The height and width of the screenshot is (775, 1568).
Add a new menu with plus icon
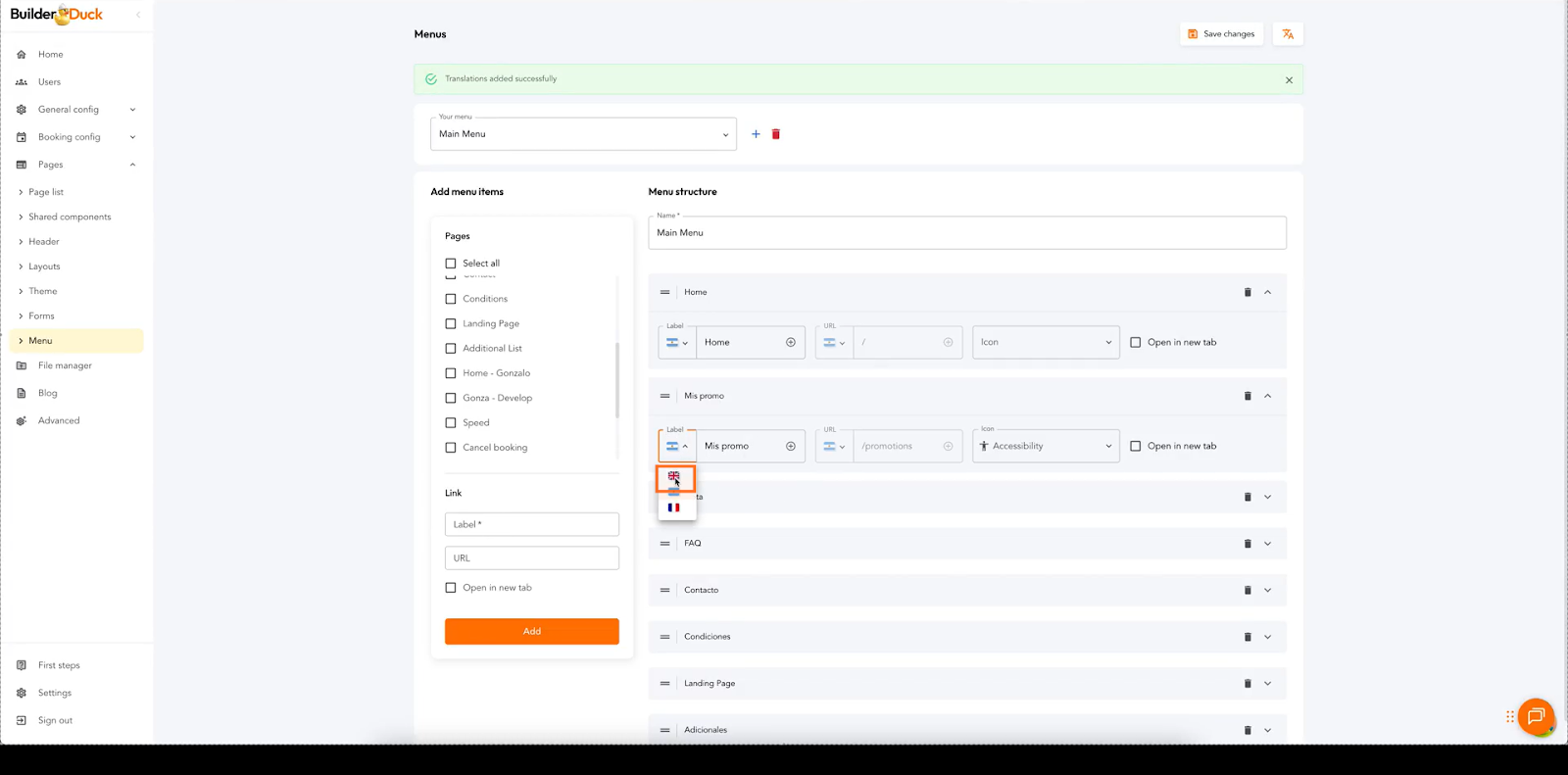coord(756,134)
